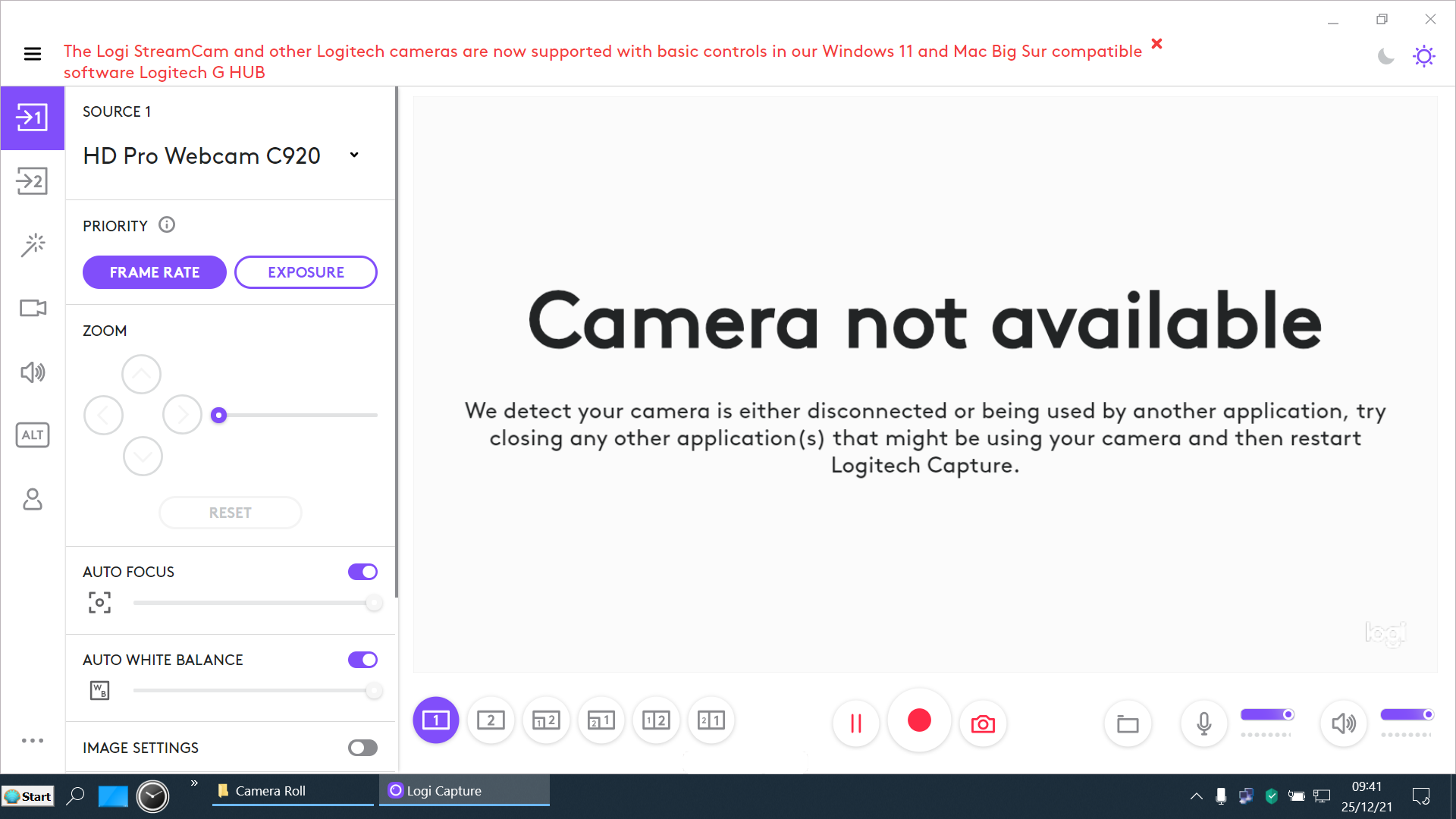Switch to scene layout 2

tap(491, 720)
